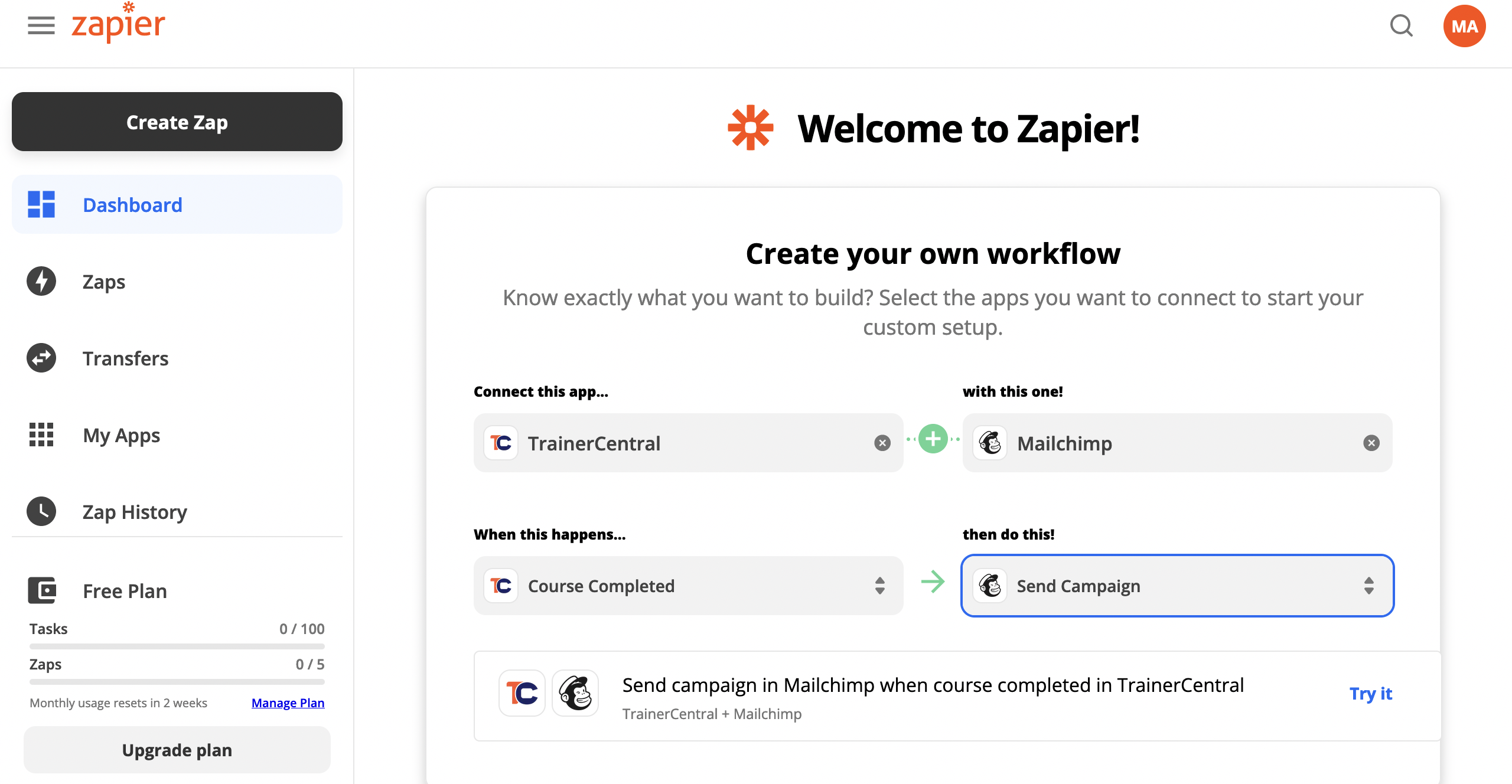Open search with the magnifier icon
This screenshot has width=1512, height=784.
pyautogui.click(x=1401, y=26)
